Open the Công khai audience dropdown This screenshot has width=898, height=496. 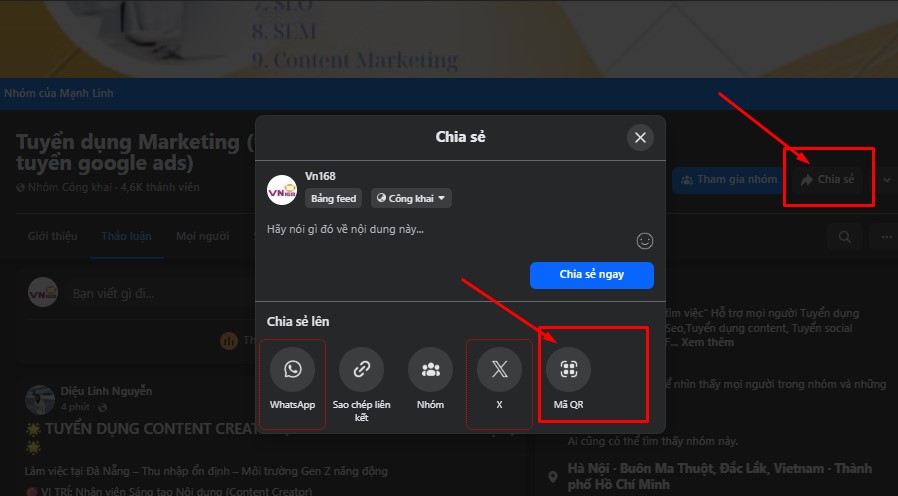pyautogui.click(x=411, y=198)
